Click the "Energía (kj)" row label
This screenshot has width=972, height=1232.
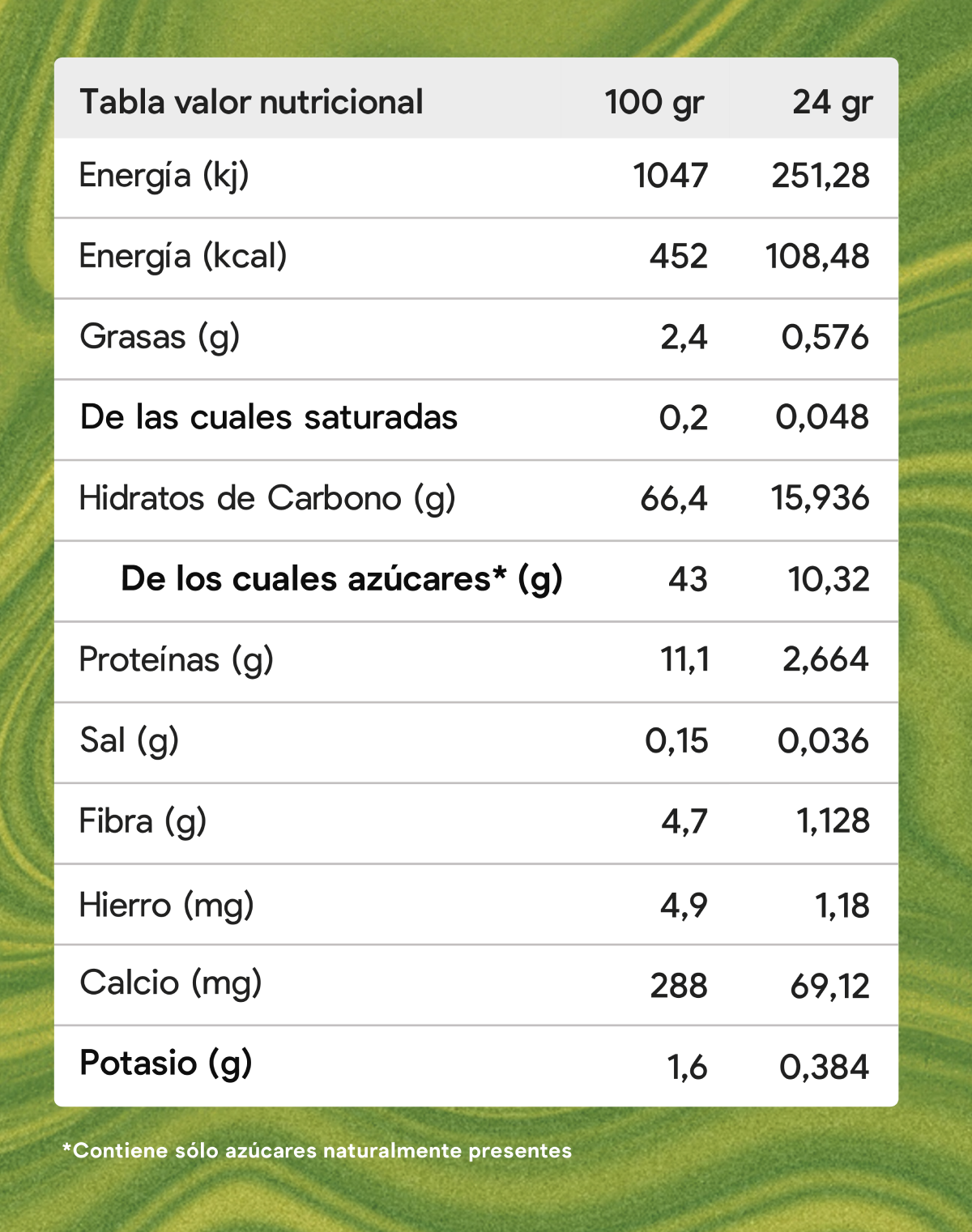pyautogui.click(x=164, y=176)
